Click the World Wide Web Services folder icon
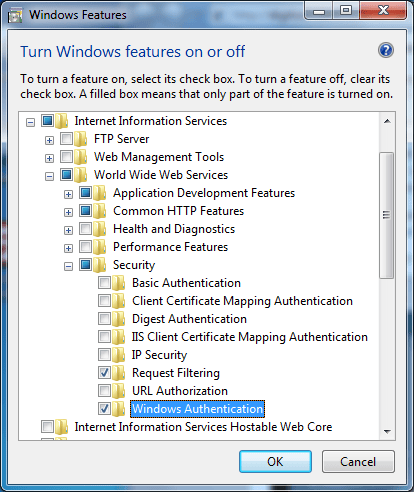Viewport: 414px width, 492px height. click(81, 175)
